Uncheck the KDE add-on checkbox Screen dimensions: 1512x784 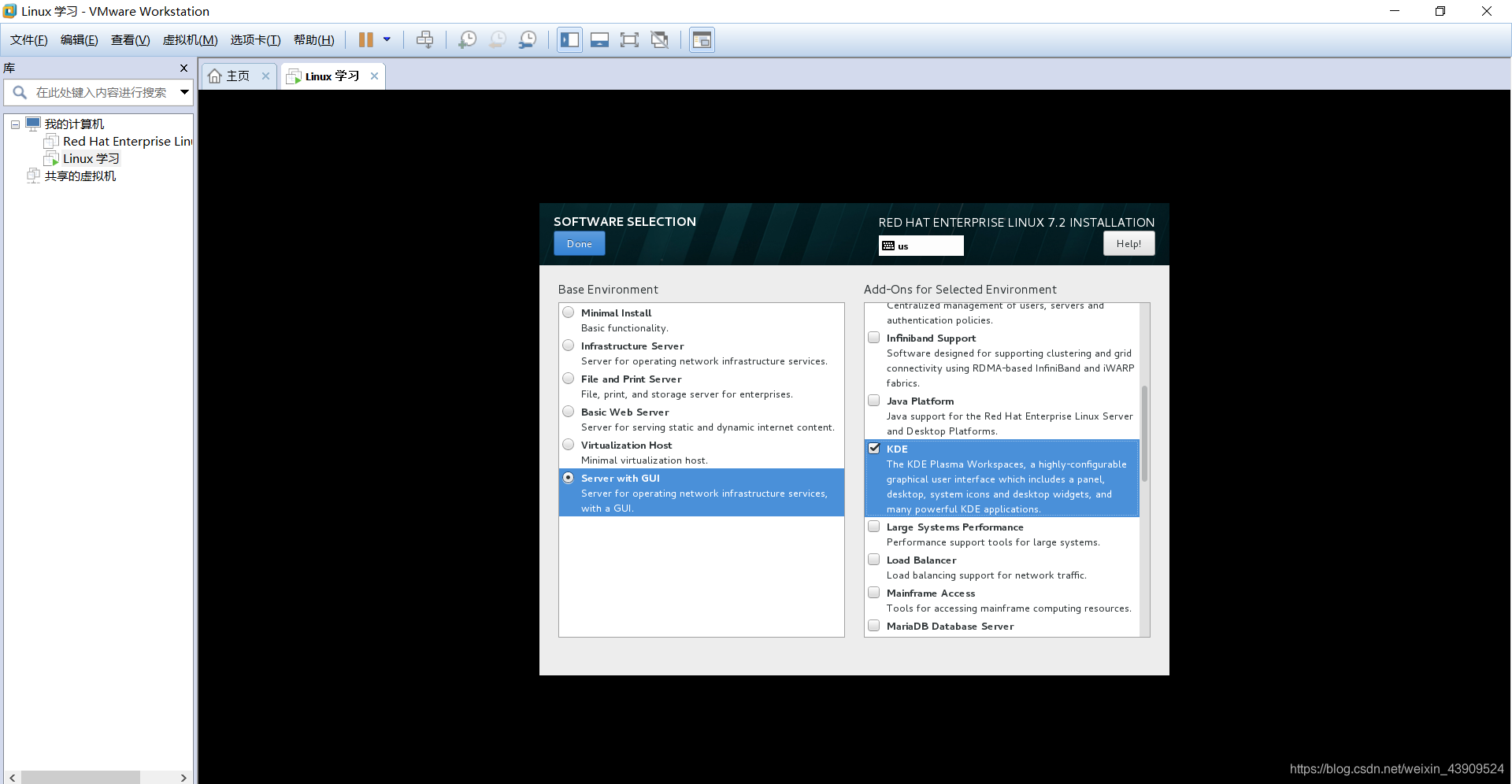(x=873, y=449)
